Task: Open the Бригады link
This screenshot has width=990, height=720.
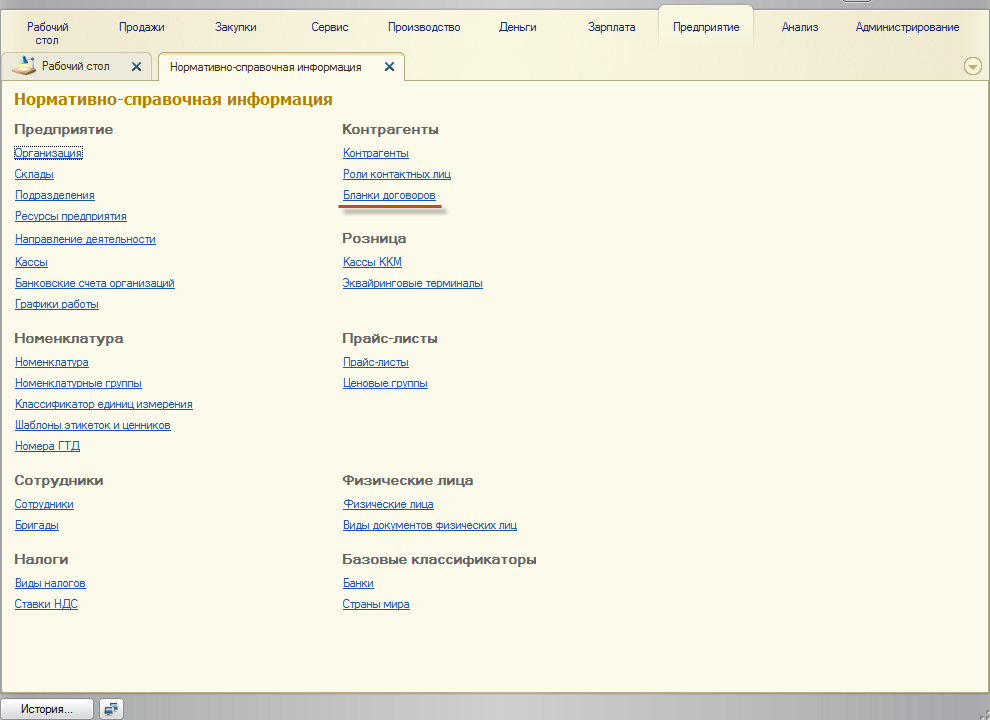Action: pyautogui.click(x=37, y=525)
